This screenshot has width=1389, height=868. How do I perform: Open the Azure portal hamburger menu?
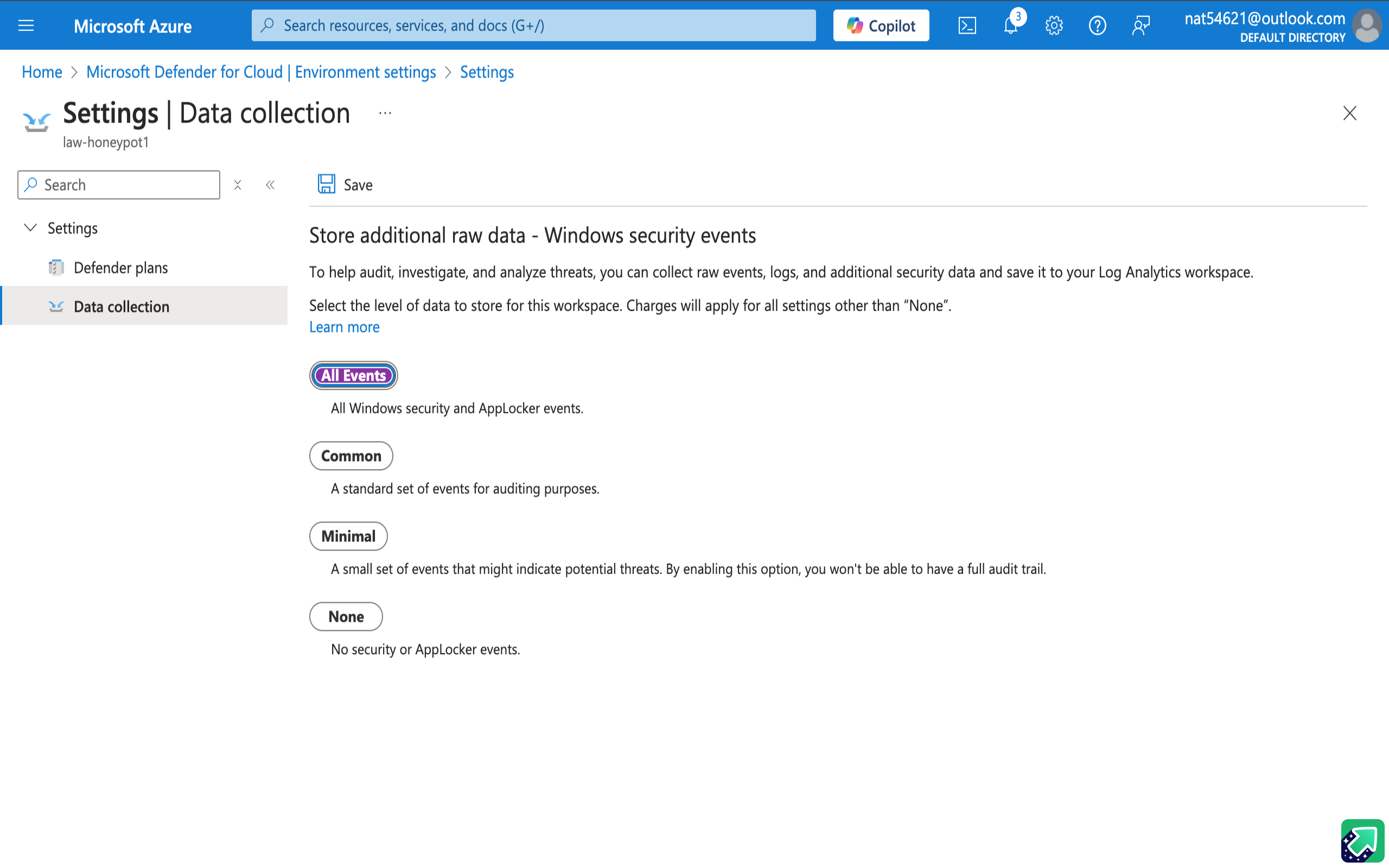[26, 25]
